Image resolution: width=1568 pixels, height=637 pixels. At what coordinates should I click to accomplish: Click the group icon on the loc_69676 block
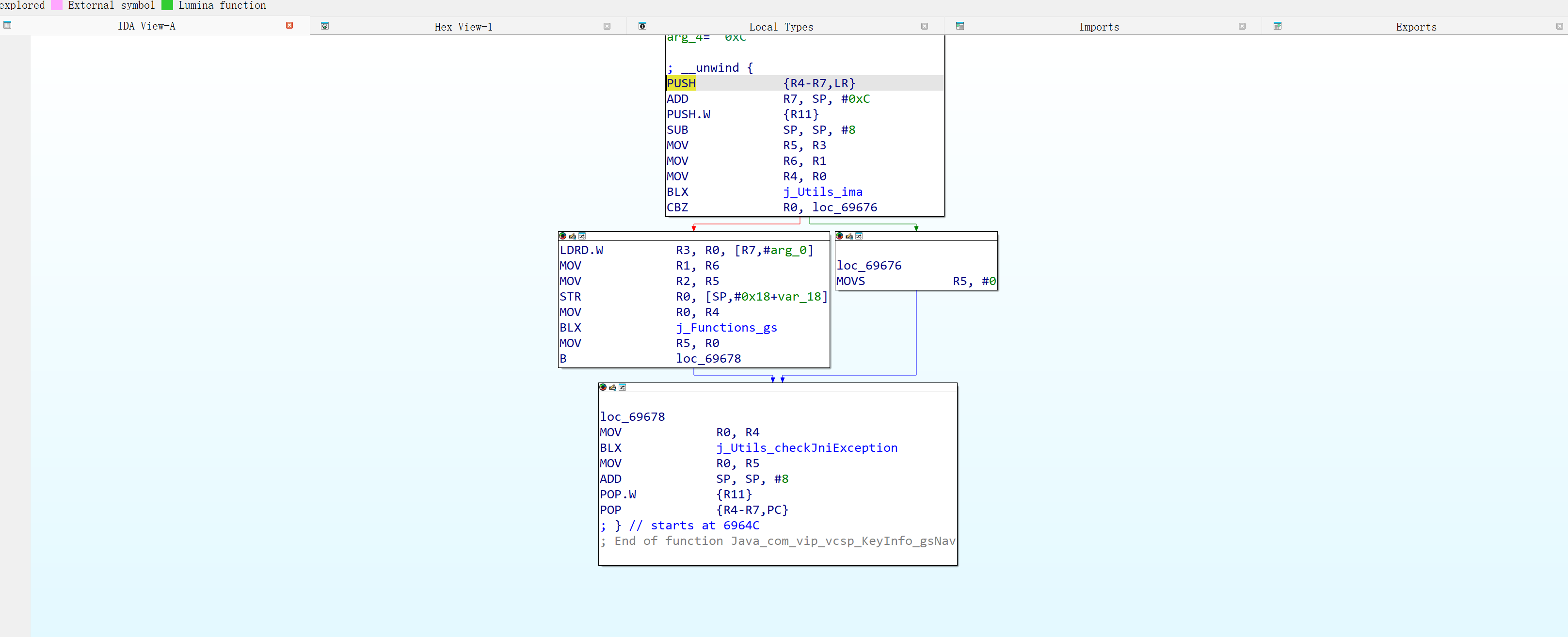[859, 236]
